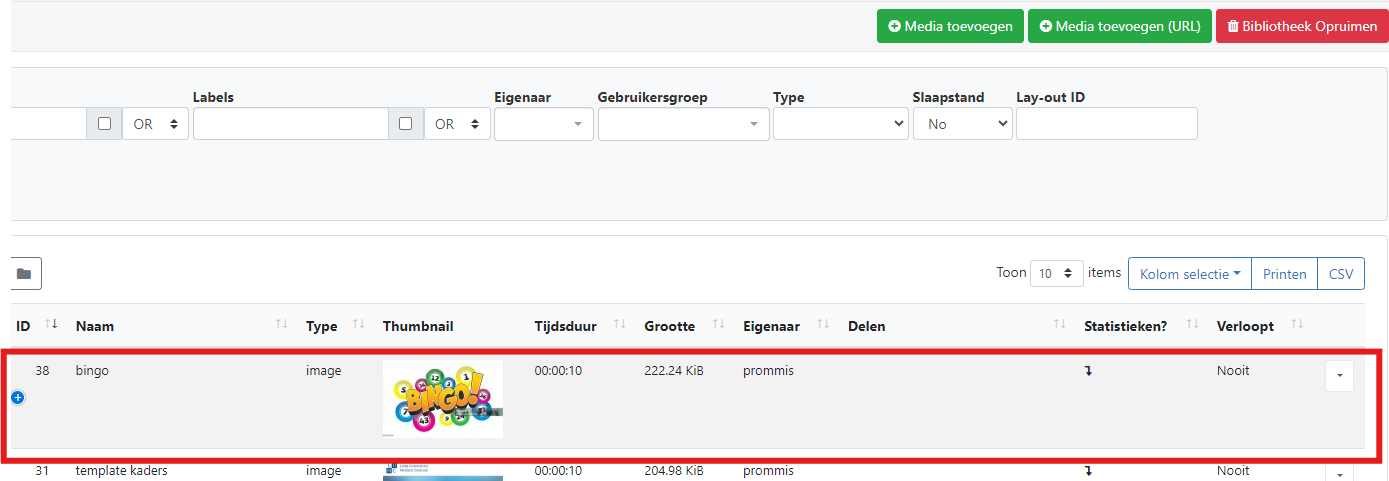Viewport: 1389px width, 481px height.
Task: Click the blue plus icon on bingo row
Action: coord(17,397)
